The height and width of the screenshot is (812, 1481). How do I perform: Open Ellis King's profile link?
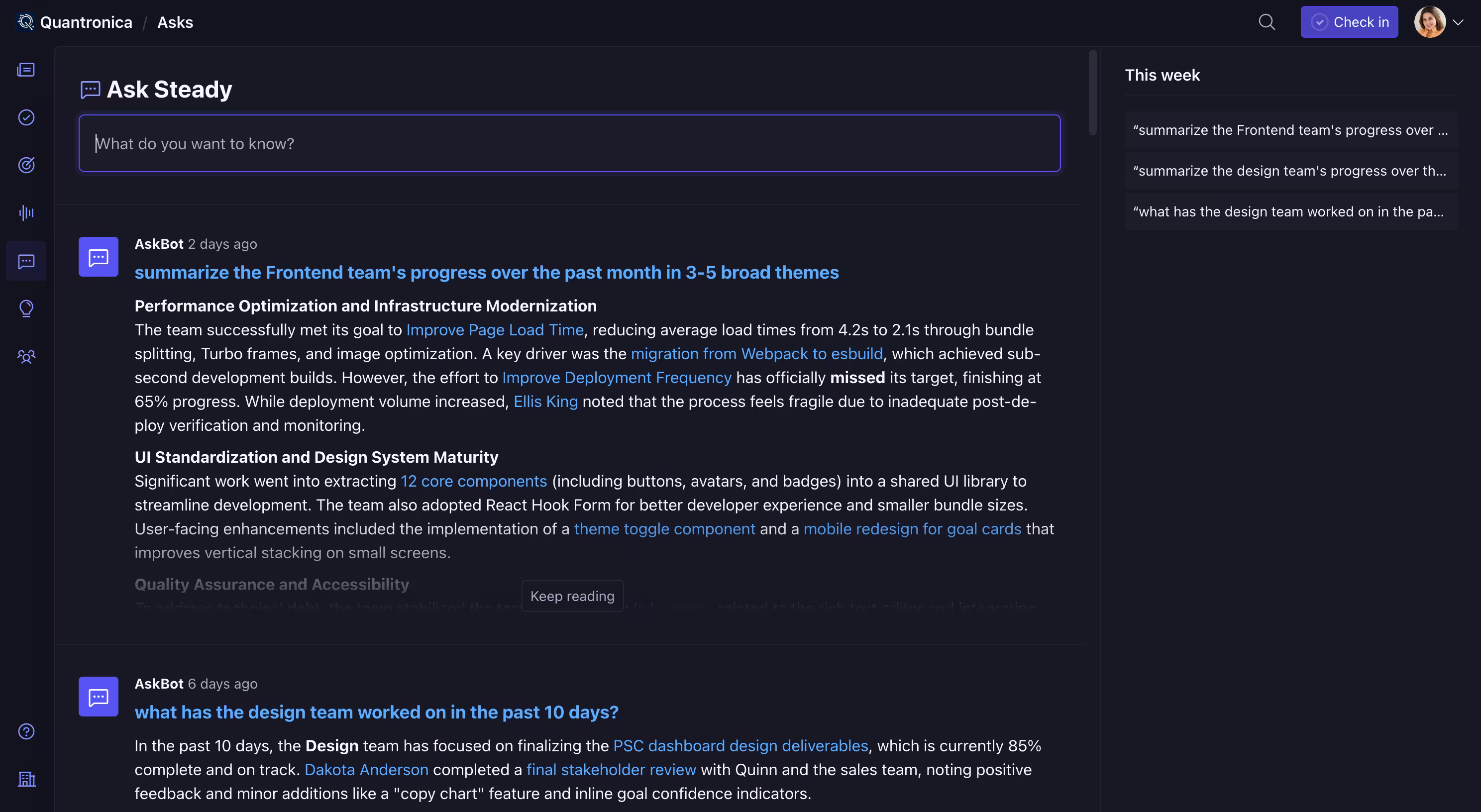(x=545, y=401)
